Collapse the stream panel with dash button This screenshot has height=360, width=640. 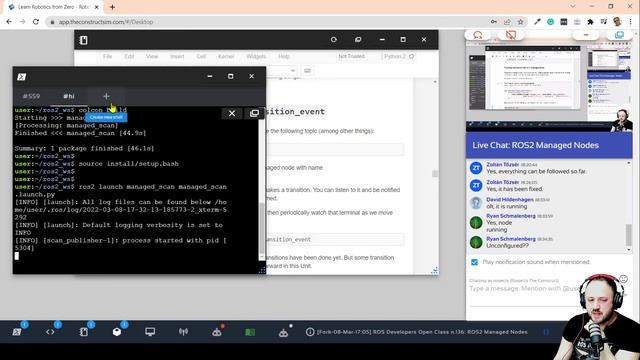pyautogui.click(x=586, y=35)
